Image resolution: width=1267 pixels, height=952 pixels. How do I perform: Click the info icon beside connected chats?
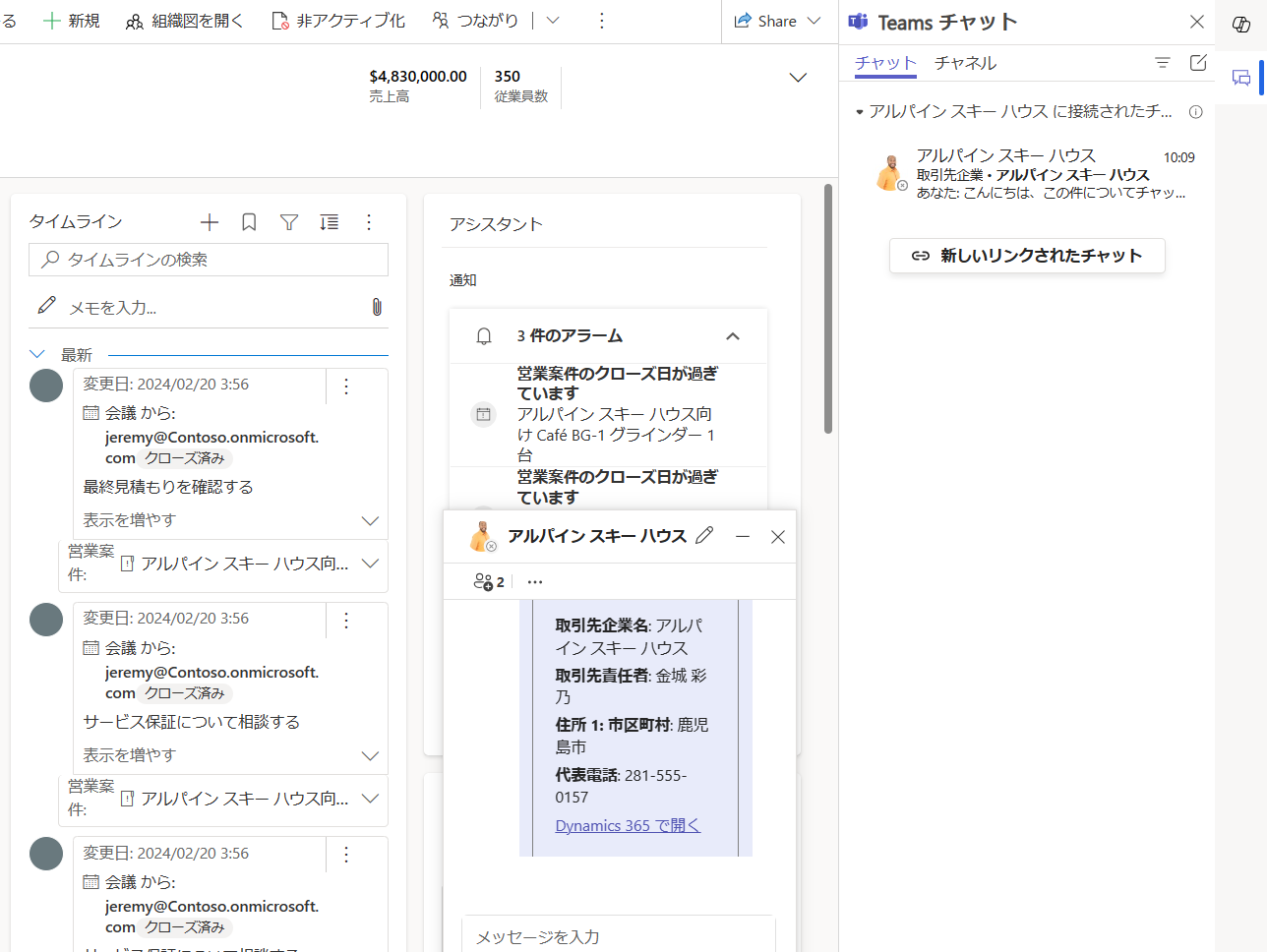pos(1196,112)
